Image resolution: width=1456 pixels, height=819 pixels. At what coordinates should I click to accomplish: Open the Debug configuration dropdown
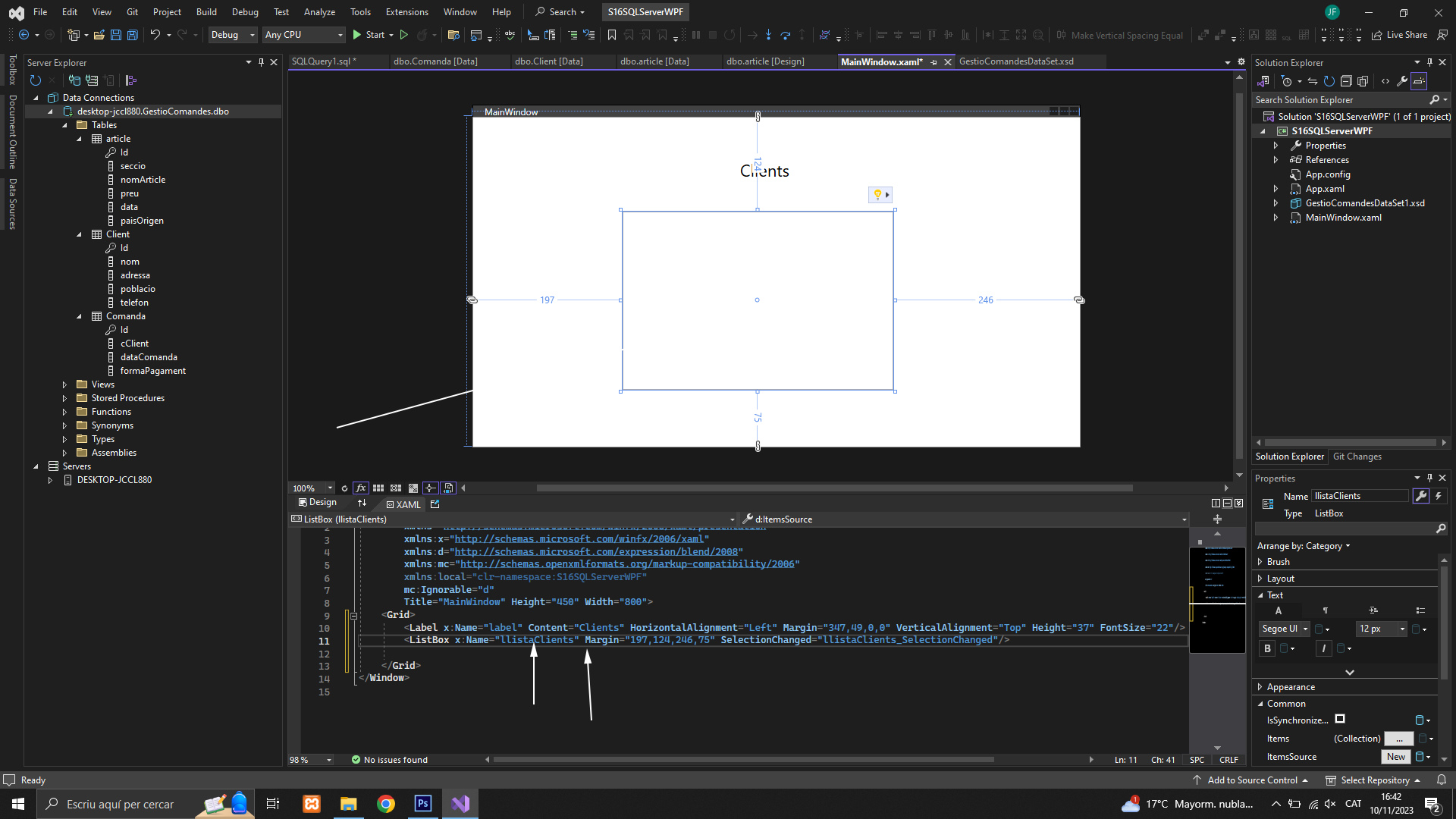(x=233, y=35)
